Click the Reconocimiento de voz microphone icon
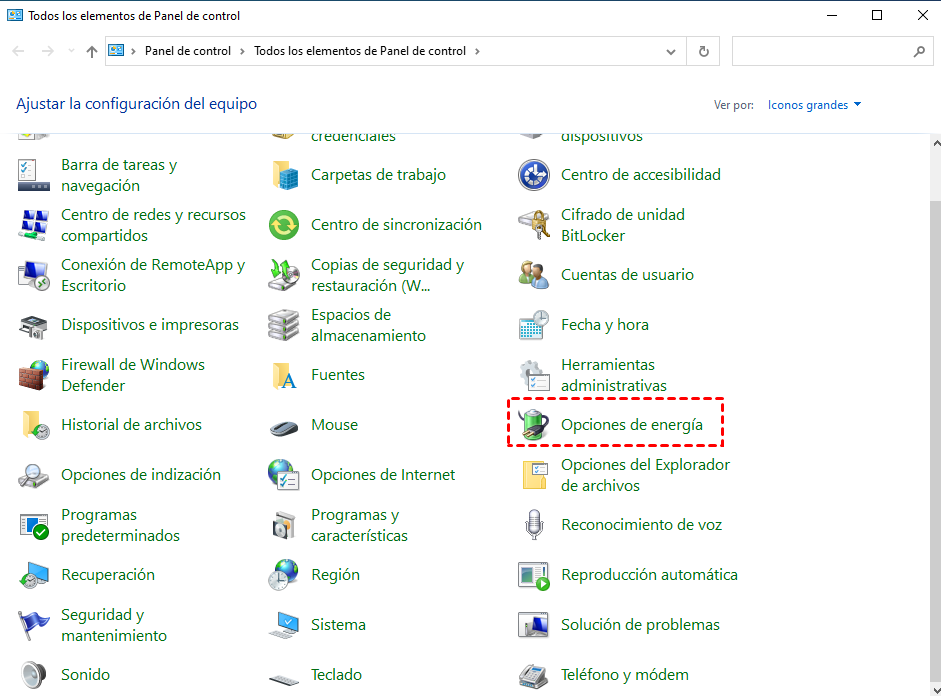This screenshot has height=696, width=941. coord(534,525)
